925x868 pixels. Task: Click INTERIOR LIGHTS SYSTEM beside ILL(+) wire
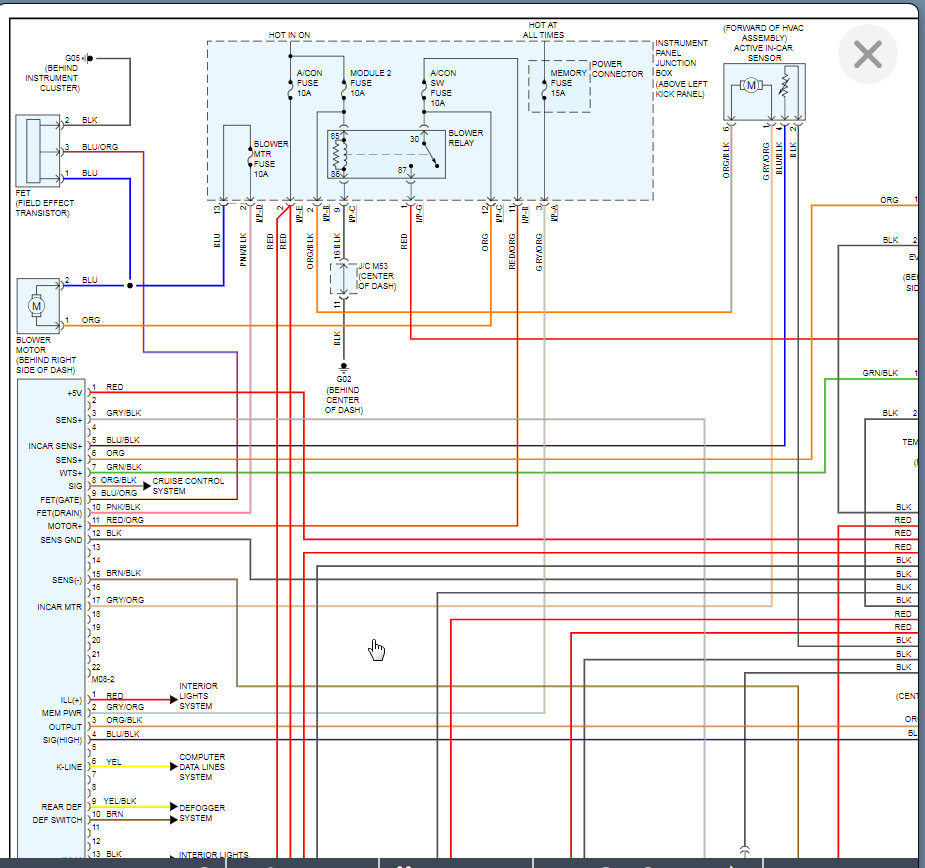(x=198, y=696)
